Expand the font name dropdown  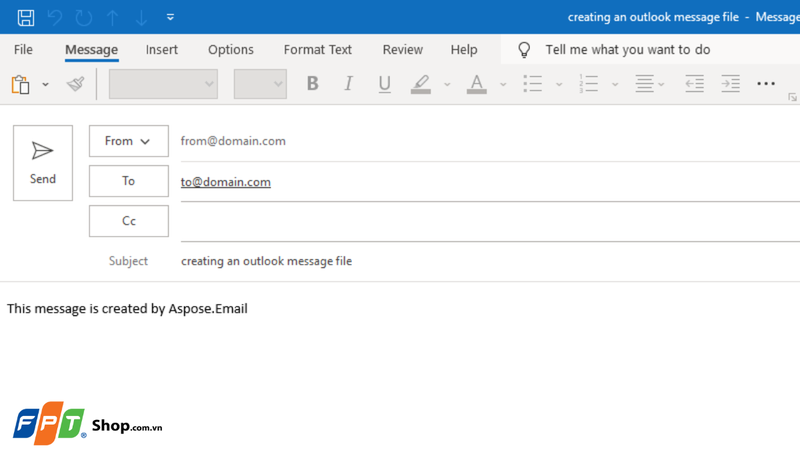click(x=209, y=84)
